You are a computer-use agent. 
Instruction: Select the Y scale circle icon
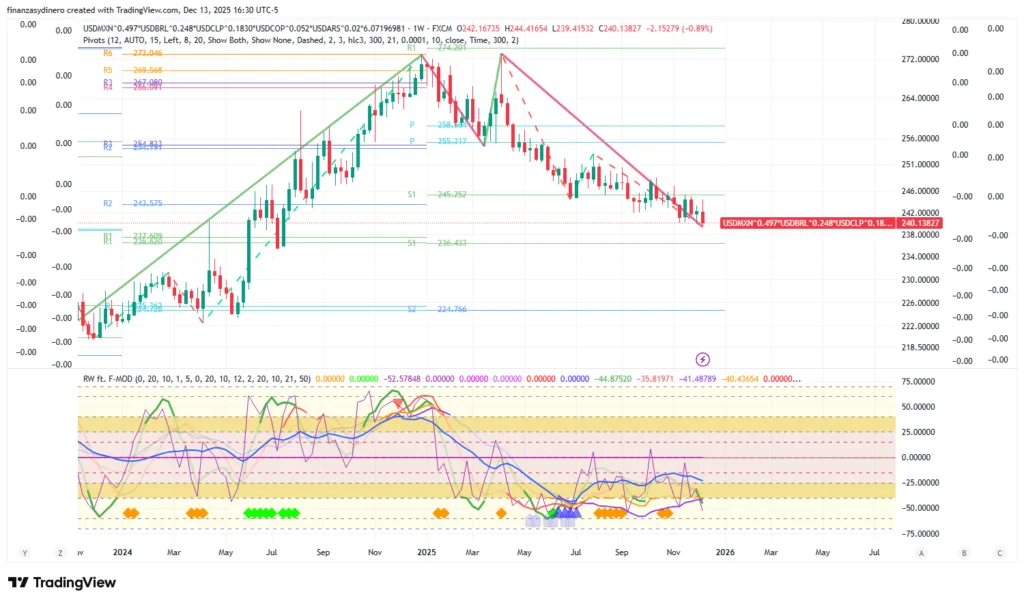23,551
